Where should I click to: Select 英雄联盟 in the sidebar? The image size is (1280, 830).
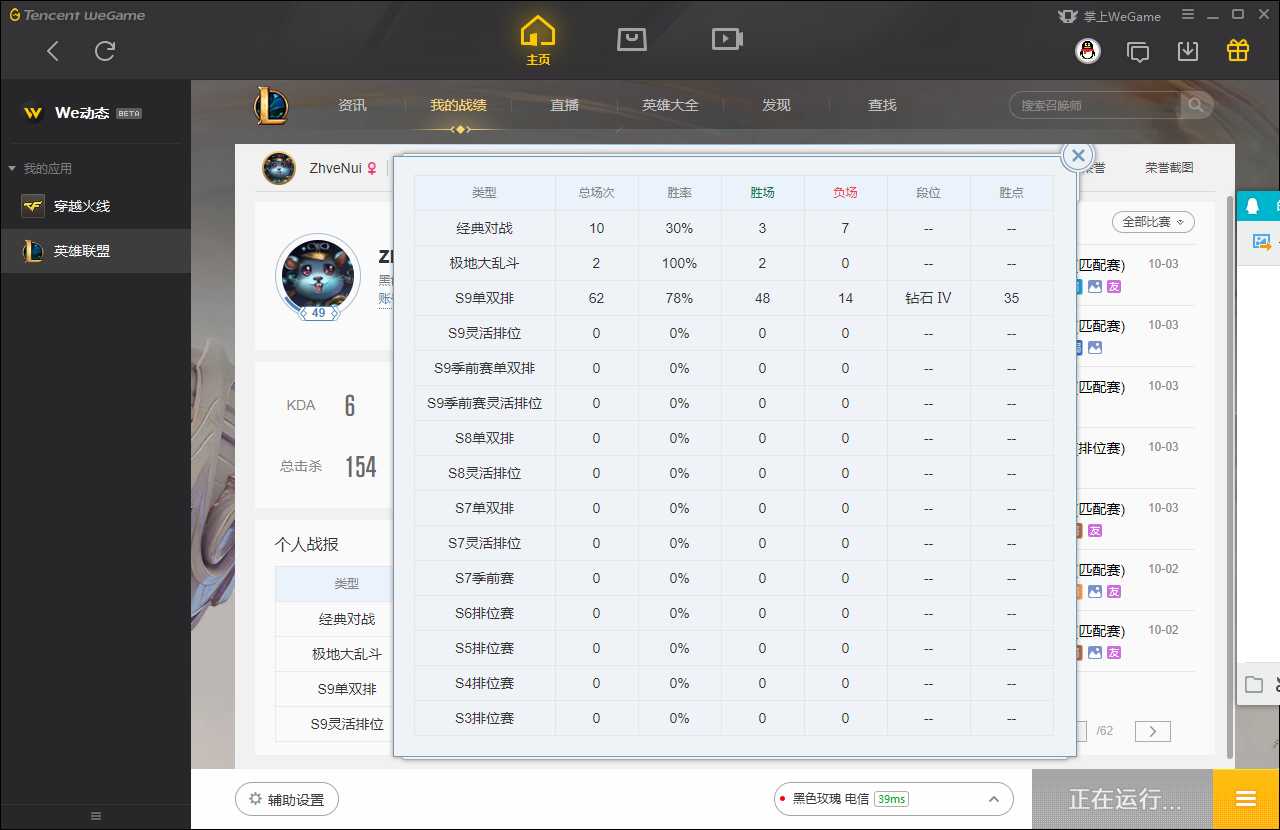tap(95, 251)
